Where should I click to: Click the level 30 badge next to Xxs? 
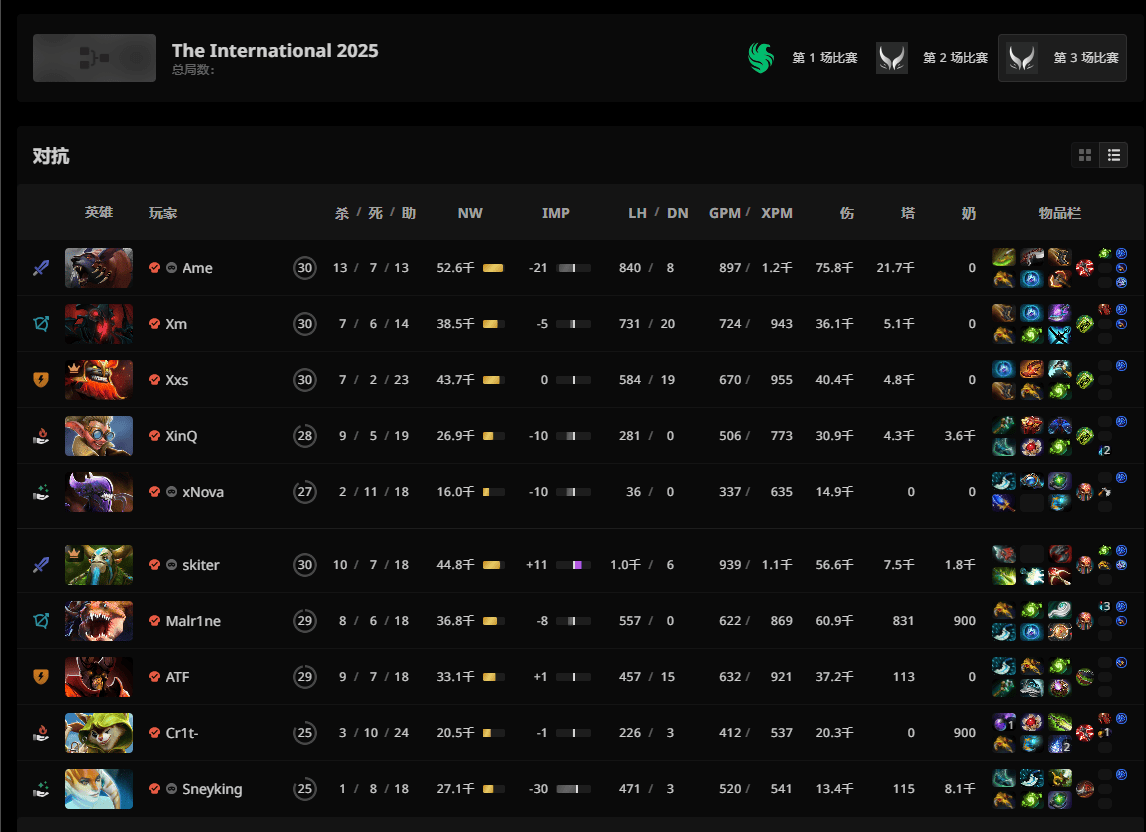[x=304, y=380]
